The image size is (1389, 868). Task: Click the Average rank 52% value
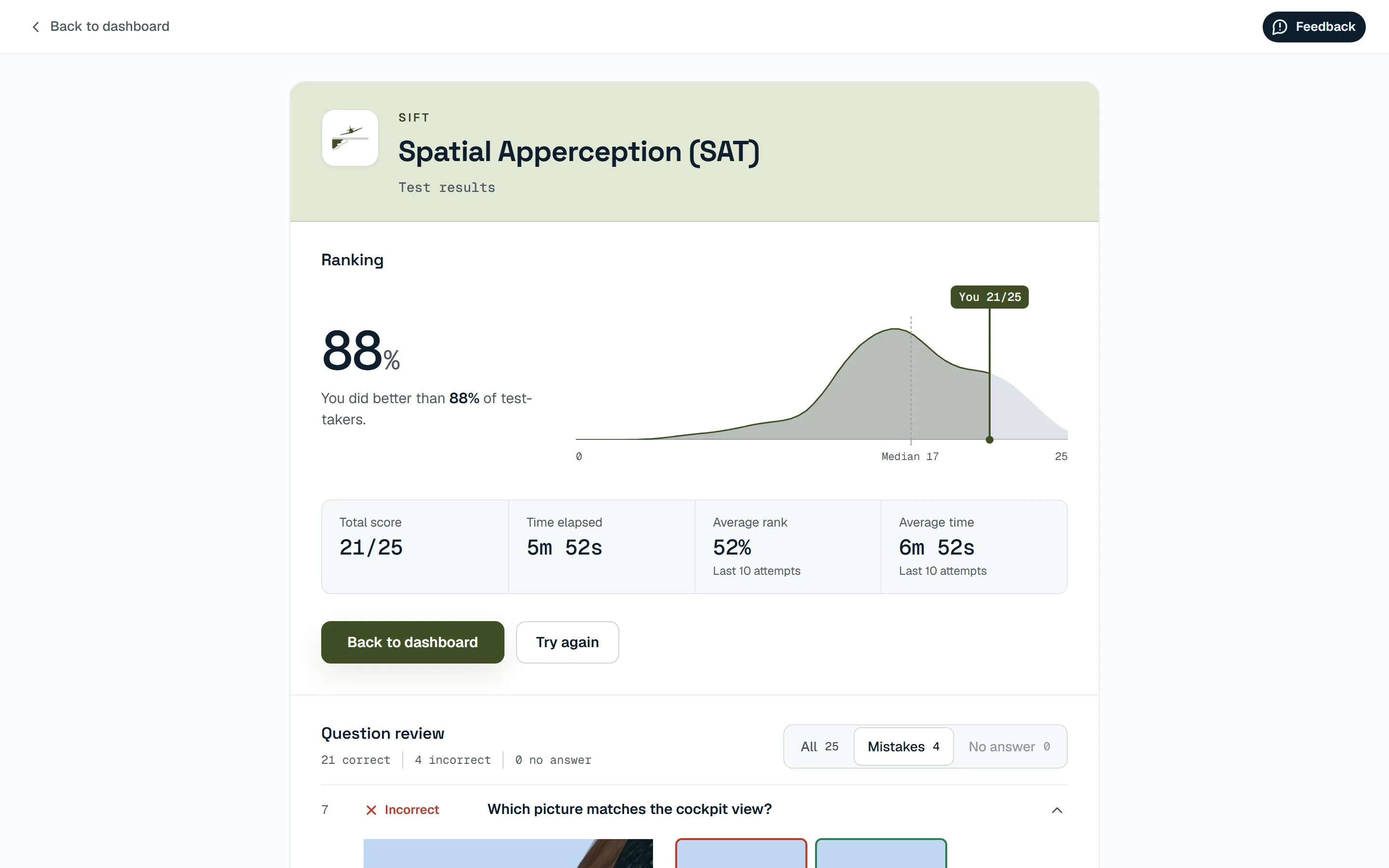(x=732, y=547)
